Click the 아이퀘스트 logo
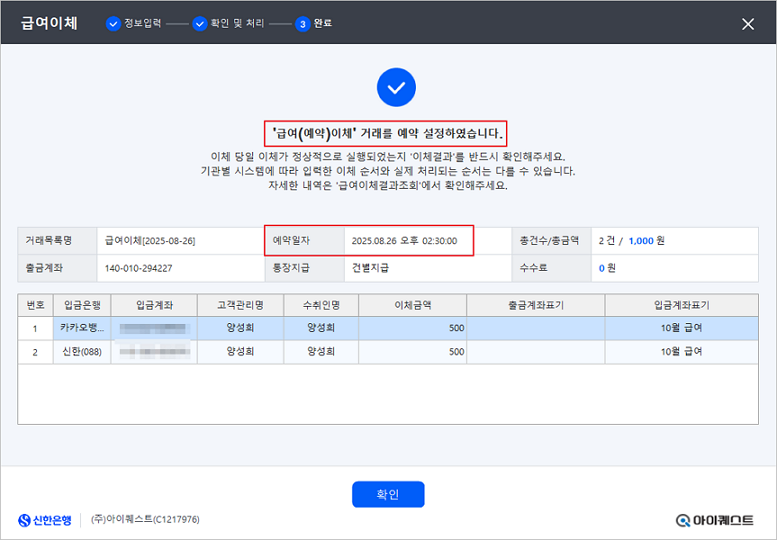The height and width of the screenshot is (540, 777). 714,520
